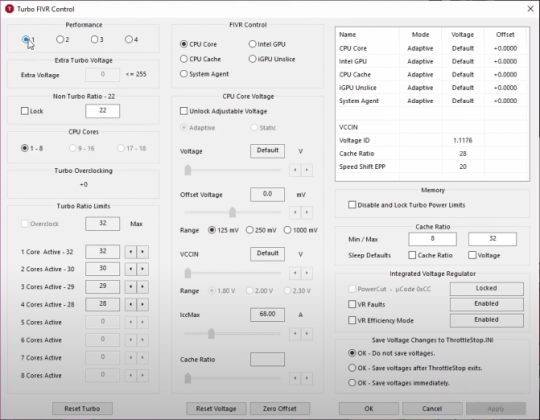Toggle the VR Faults Enabled button

point(487,304)
